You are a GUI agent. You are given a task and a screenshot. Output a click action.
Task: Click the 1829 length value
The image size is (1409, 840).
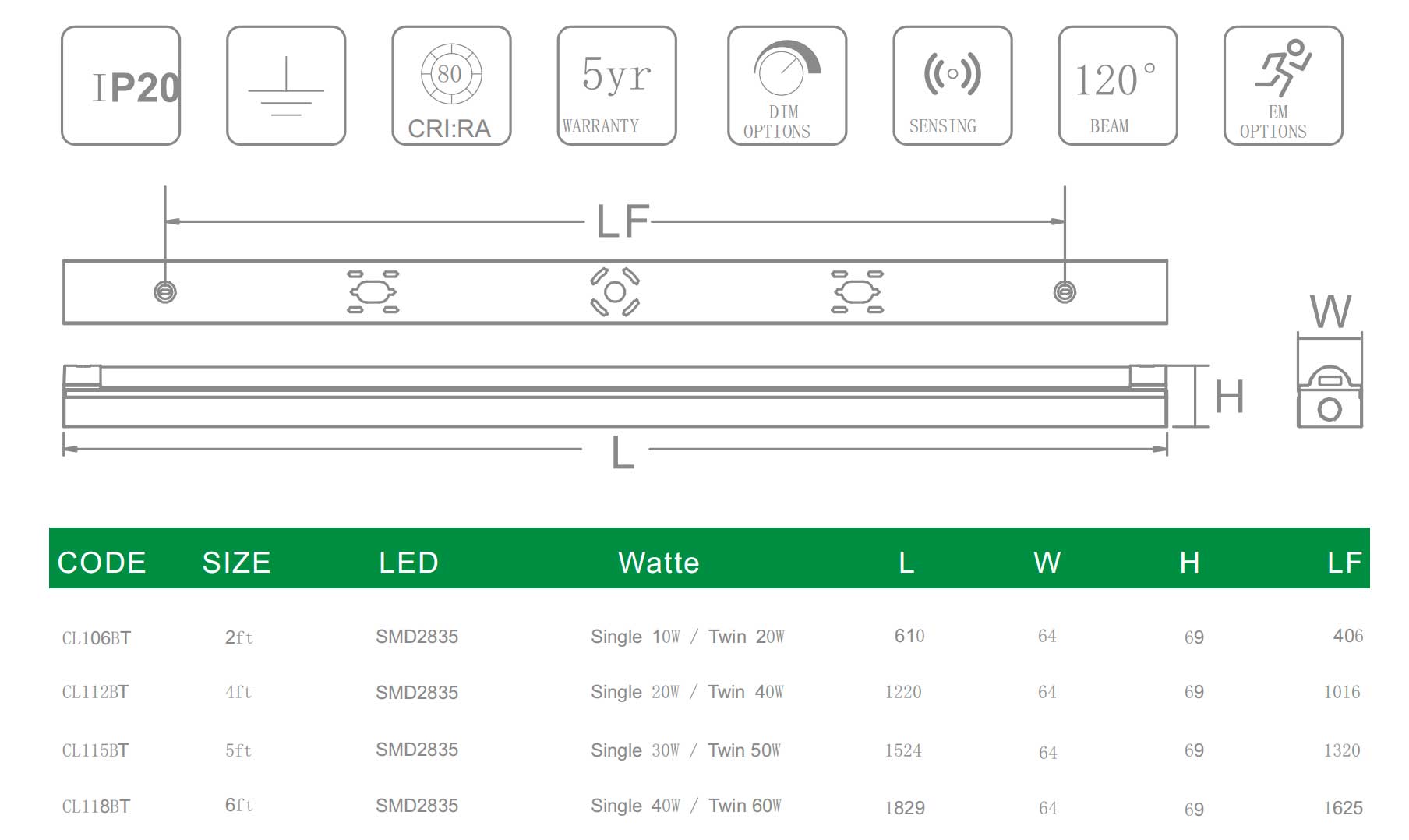[904, 808]
